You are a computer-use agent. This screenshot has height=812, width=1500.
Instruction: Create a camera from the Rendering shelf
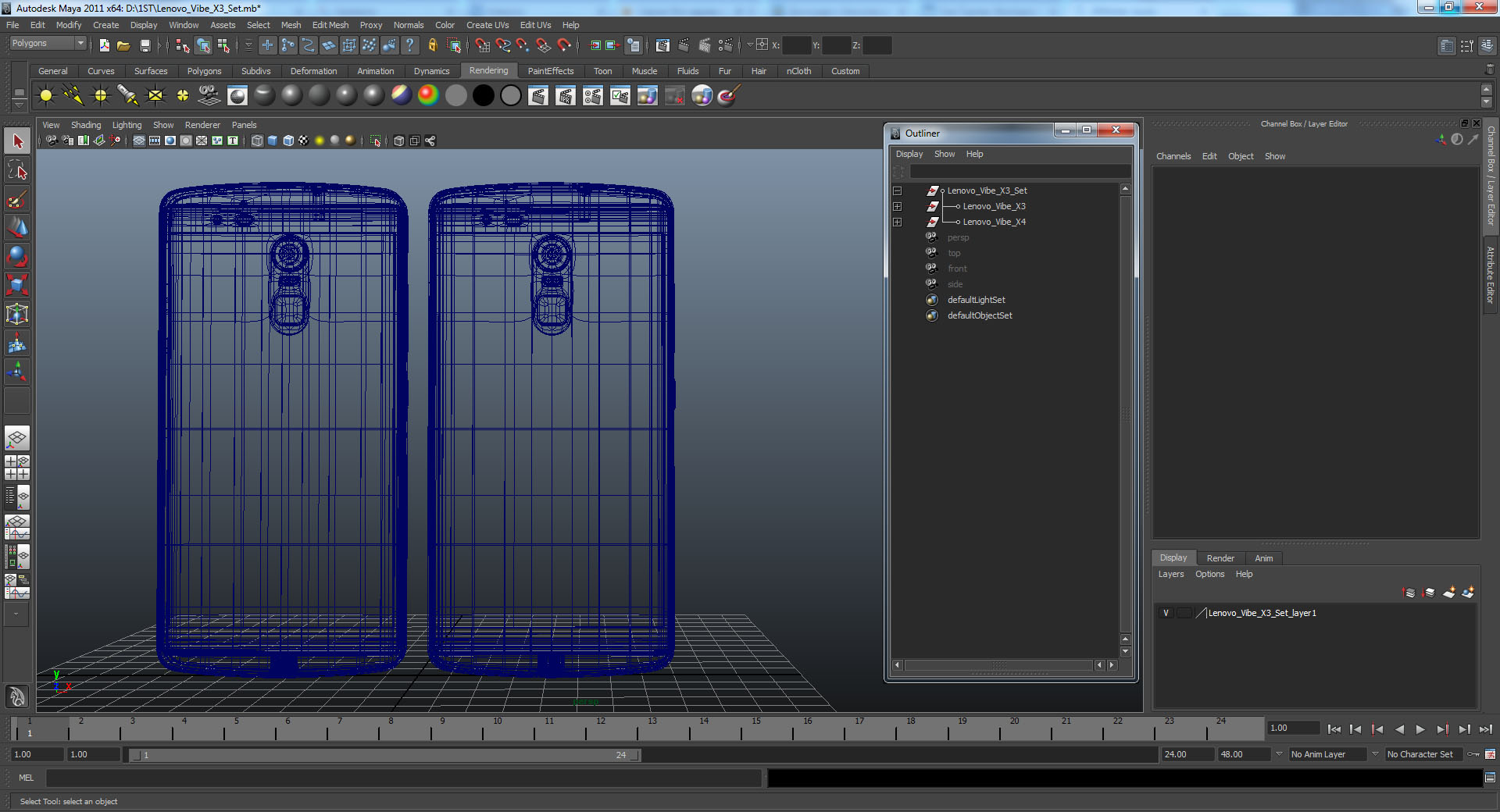pos(209,96)
